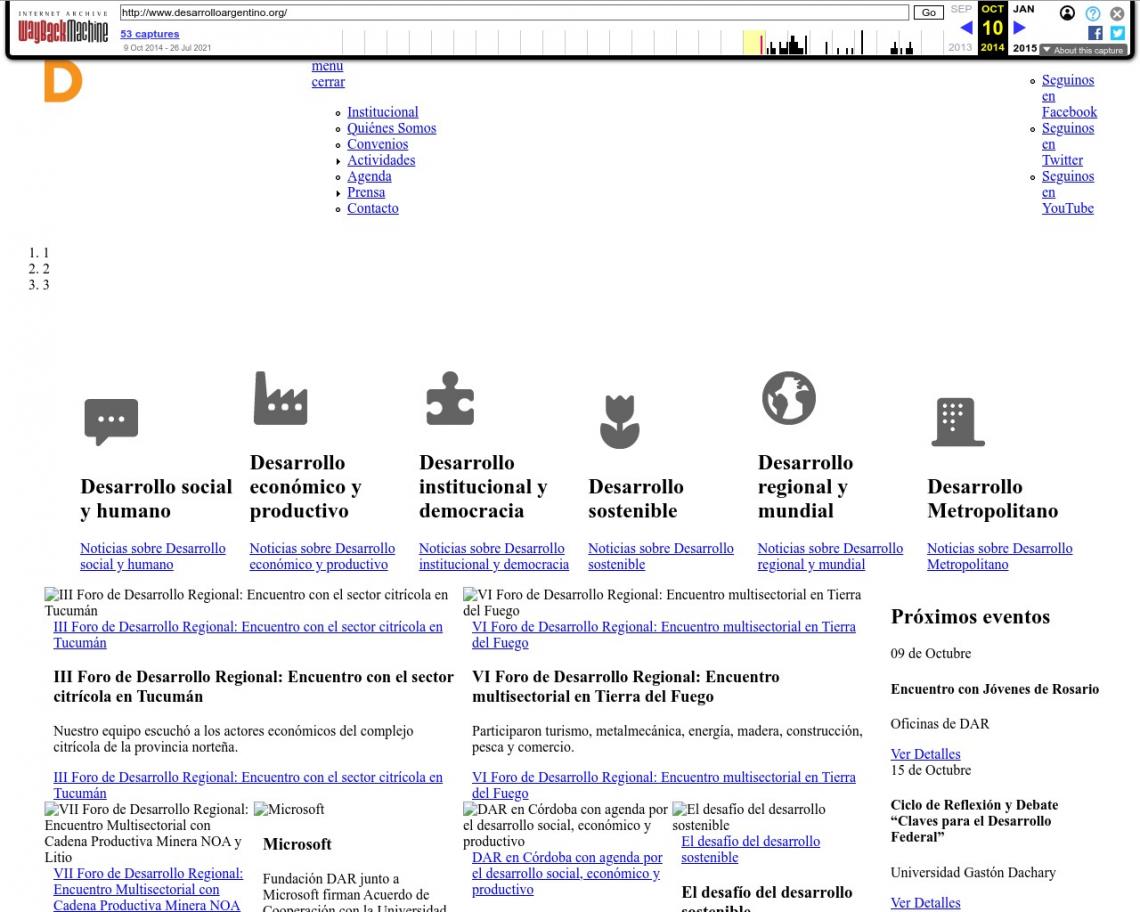Open Agenda menu item
1140x912 pixels.
[x=369, y=176]
